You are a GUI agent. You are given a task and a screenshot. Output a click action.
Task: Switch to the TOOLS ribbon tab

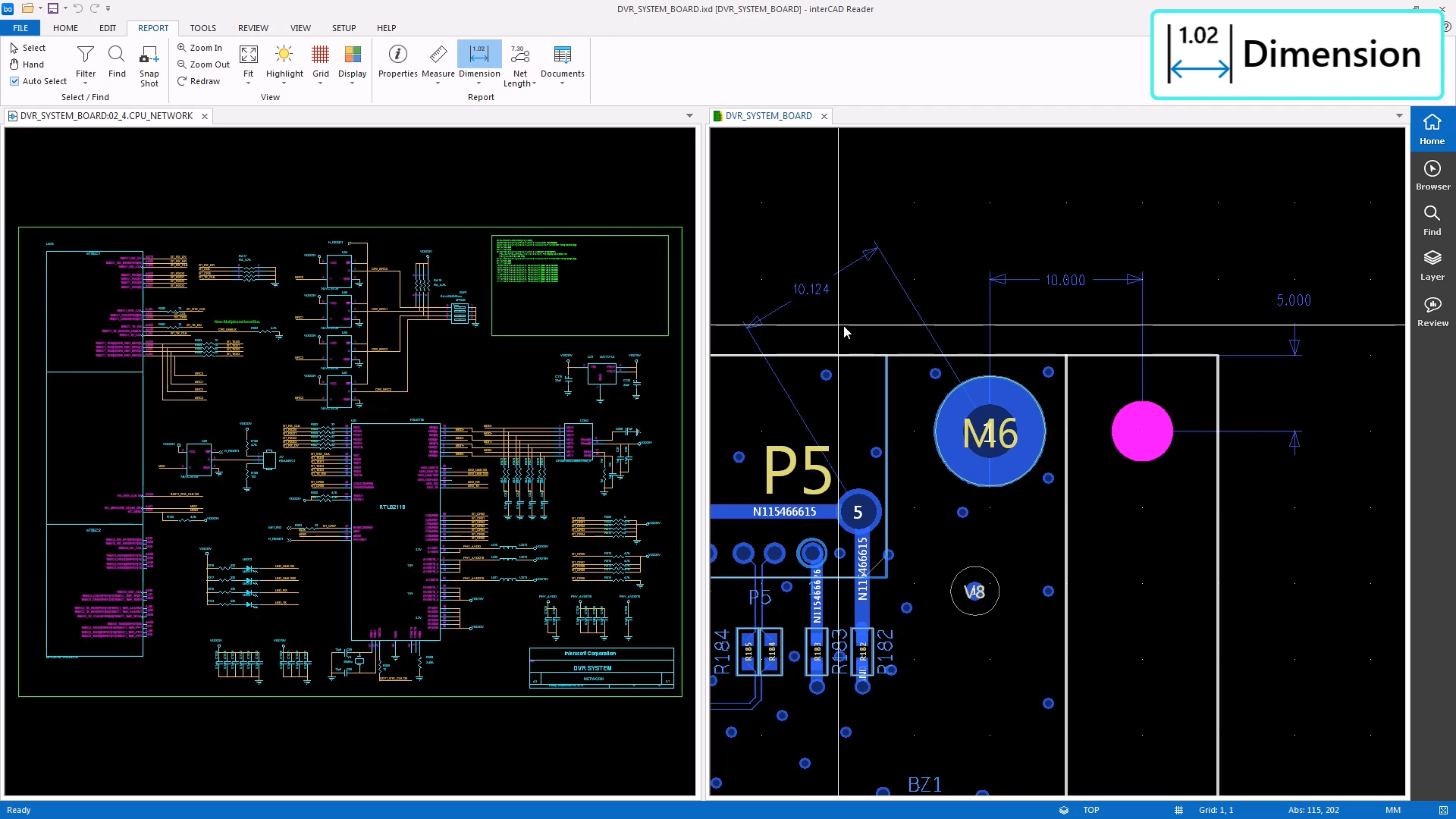click(202, 28)
